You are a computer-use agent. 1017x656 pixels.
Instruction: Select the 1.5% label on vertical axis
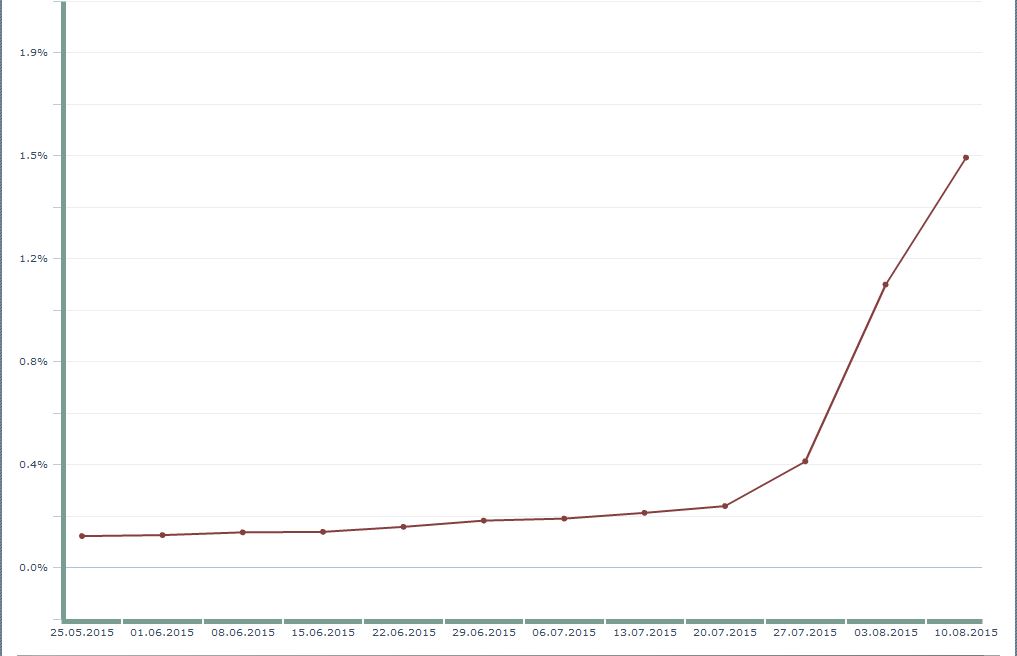[x=34, y=156]
